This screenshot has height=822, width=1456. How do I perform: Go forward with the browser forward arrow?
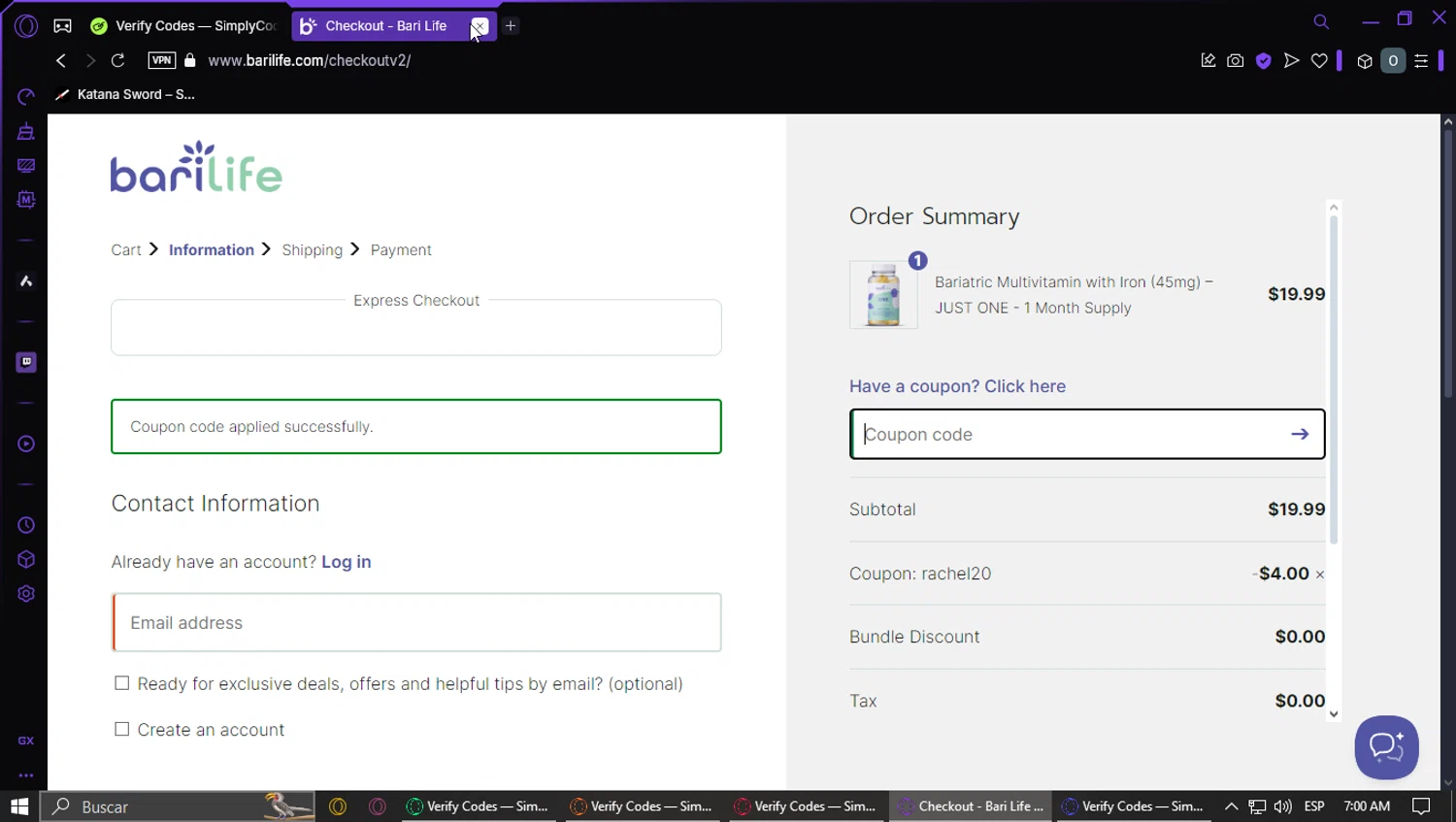click(x=90, y=60)
